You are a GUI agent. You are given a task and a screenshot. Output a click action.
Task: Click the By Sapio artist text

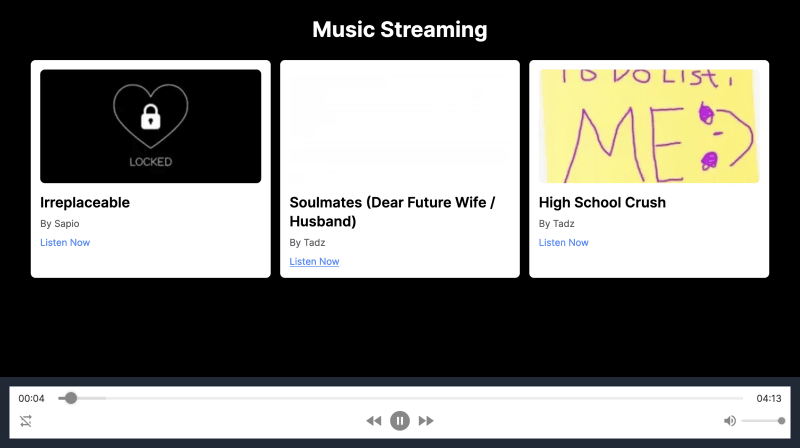pyautogui.click(x=60, y=223)
